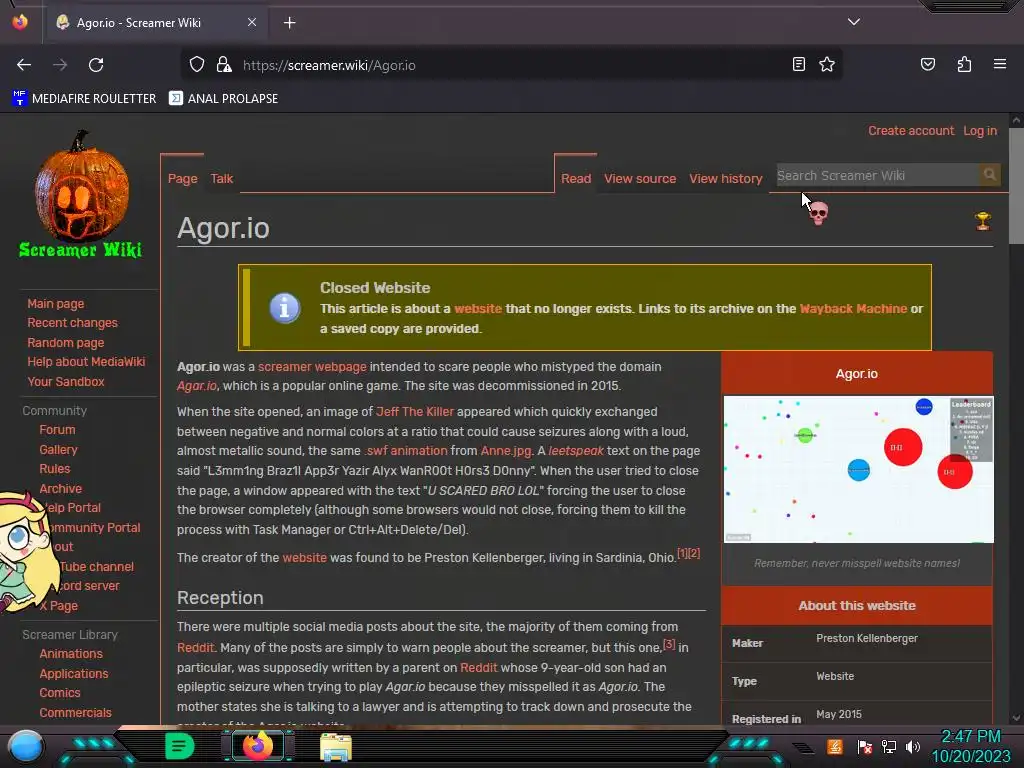This screenshot has width=1024, height=768.
Task: Open the extensions puzzle icon
Action: [964, 65]
